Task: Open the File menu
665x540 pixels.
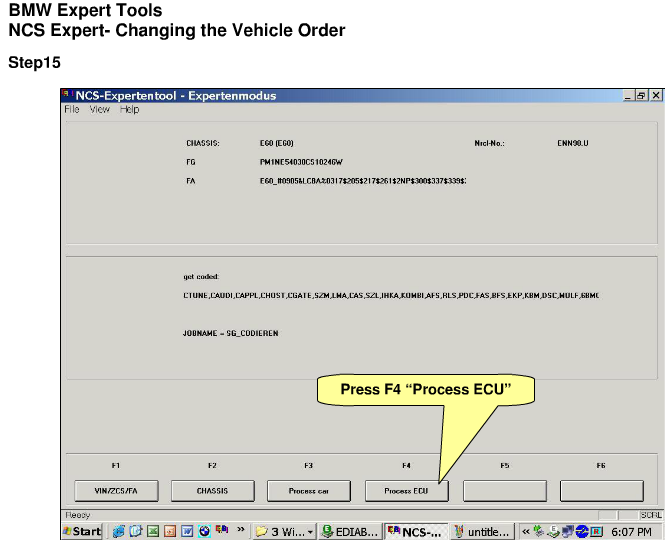Action: pyautogui.click(x=72, y=109)
